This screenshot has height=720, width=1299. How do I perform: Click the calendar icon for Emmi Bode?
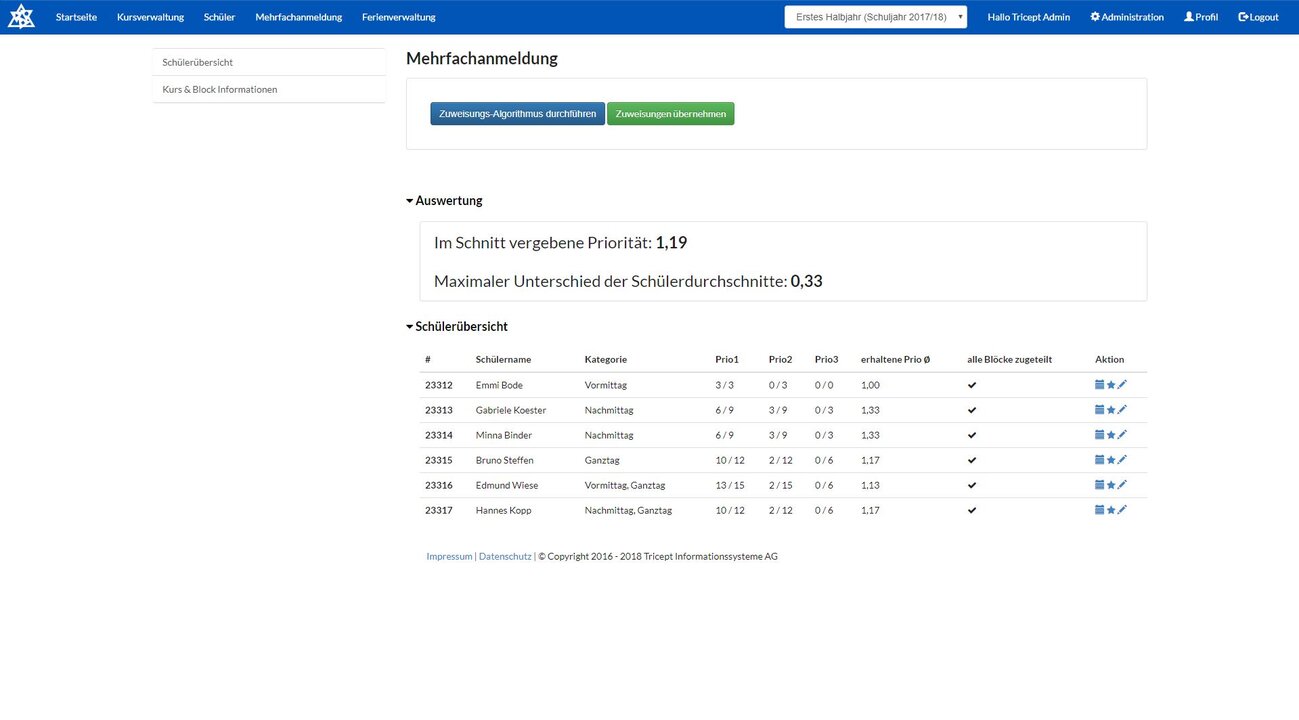(x=1100, y=384)
